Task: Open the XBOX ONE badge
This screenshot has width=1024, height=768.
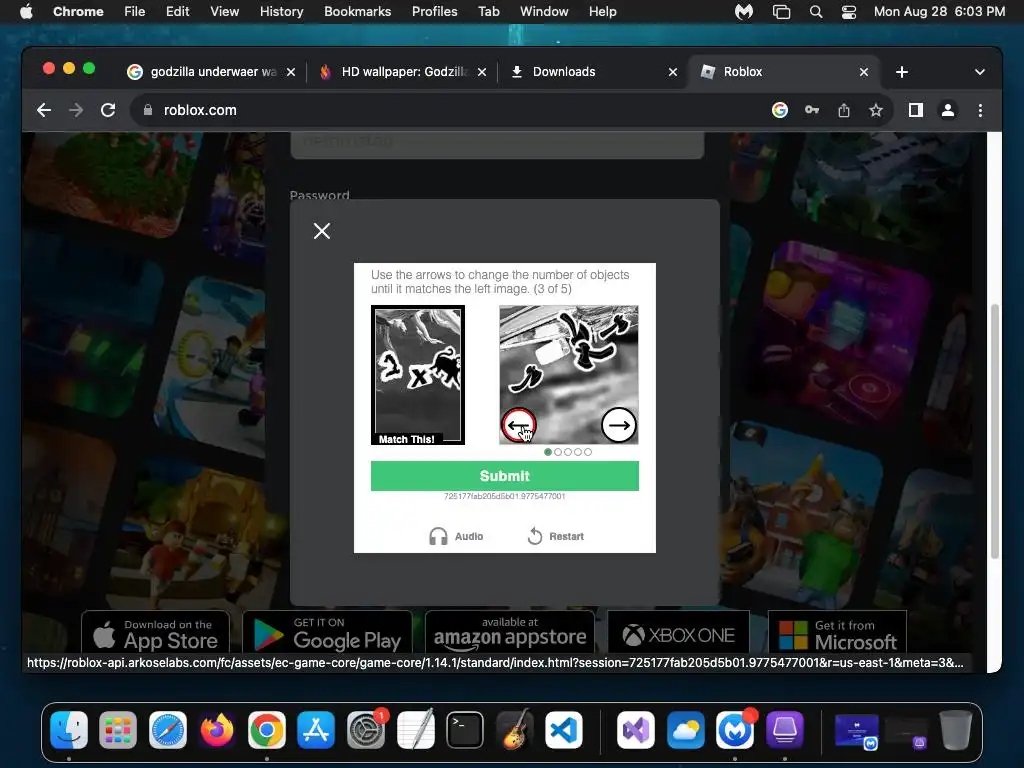Action: click(x=679, y=633)
